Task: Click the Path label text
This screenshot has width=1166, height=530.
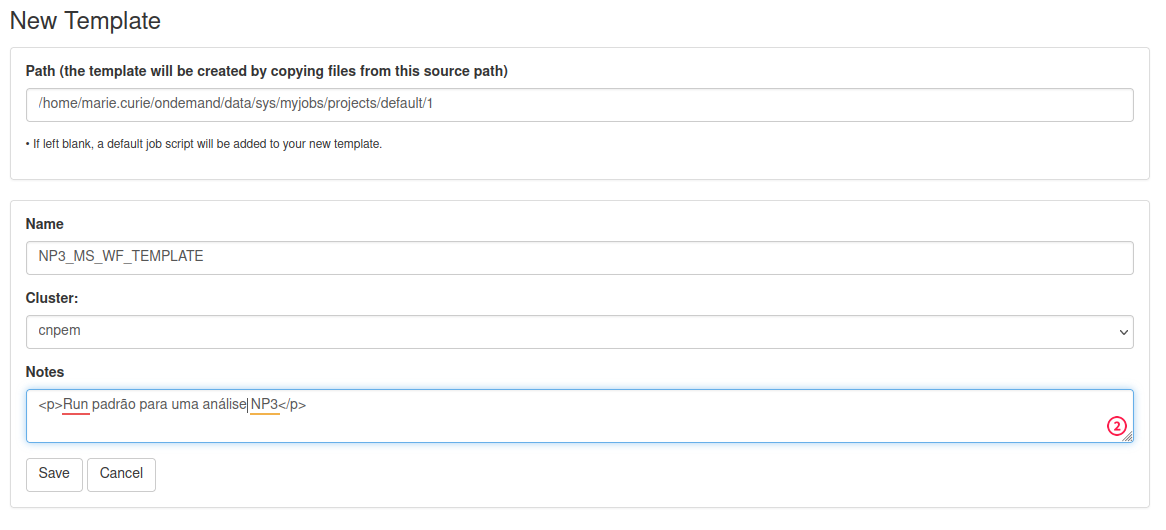Action: [267, 71]
